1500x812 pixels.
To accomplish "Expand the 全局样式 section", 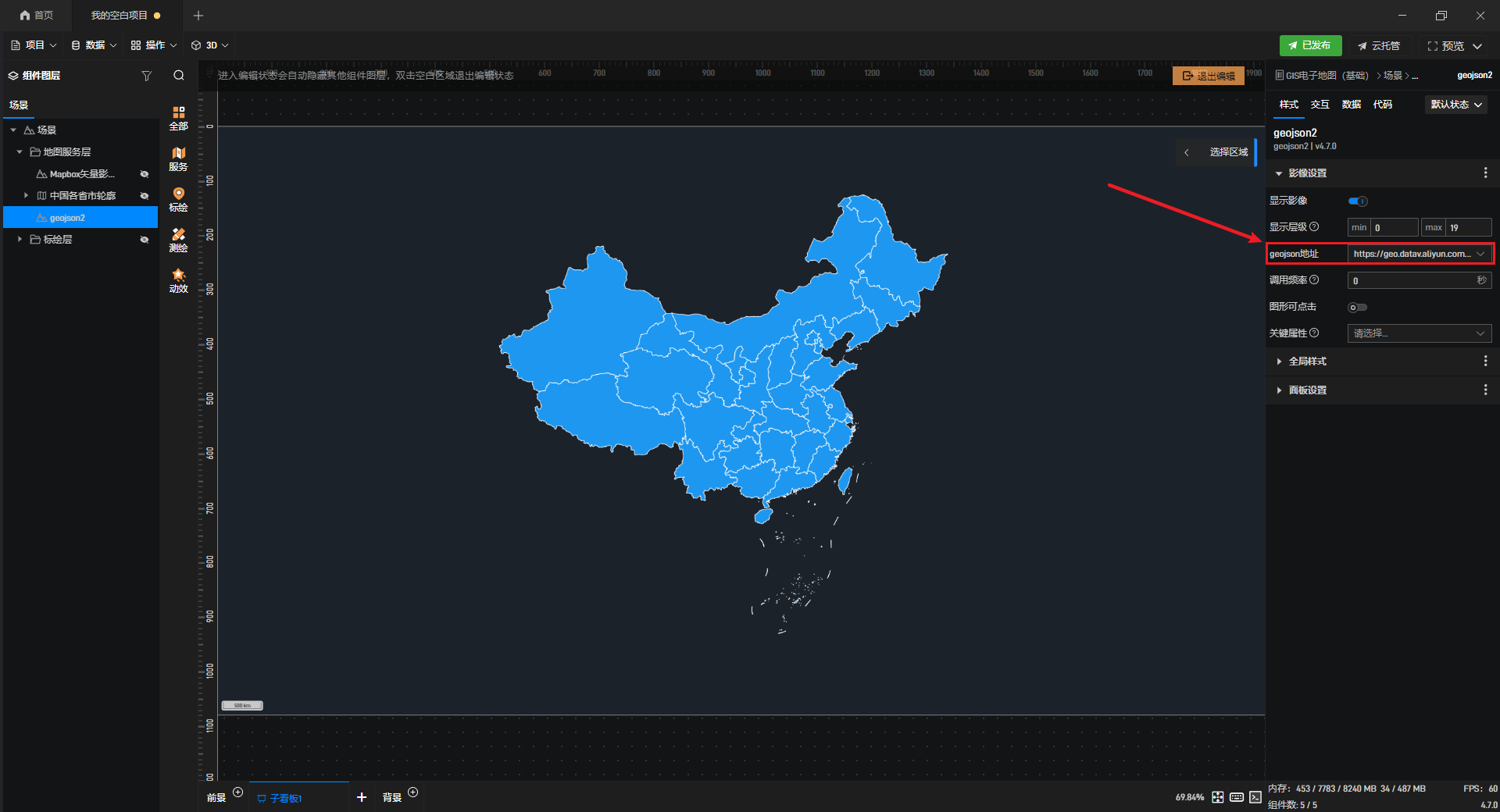I will [1308, 361].
